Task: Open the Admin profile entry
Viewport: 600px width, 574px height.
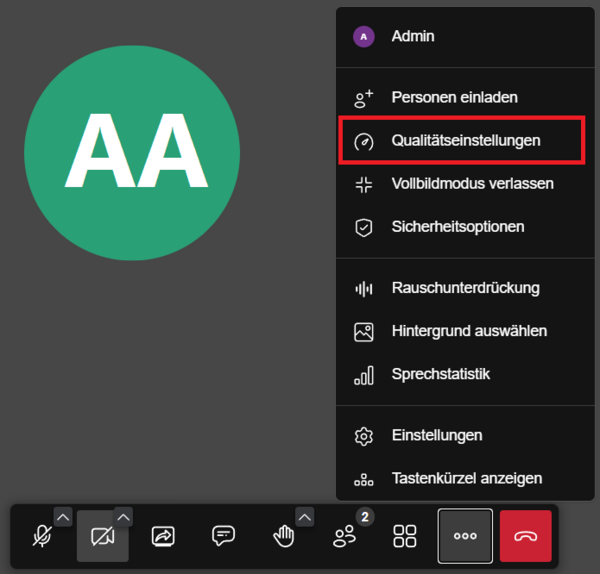Action: pos(465,37)
